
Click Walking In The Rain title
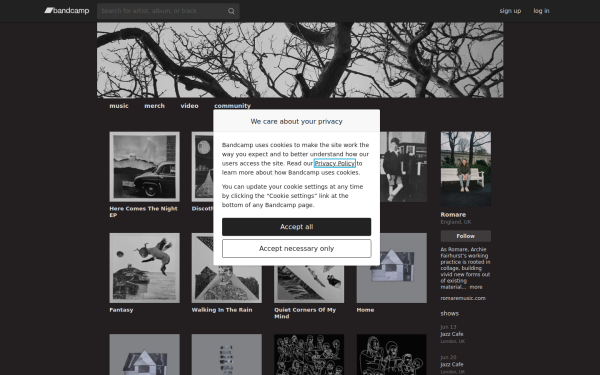(222, 310)
